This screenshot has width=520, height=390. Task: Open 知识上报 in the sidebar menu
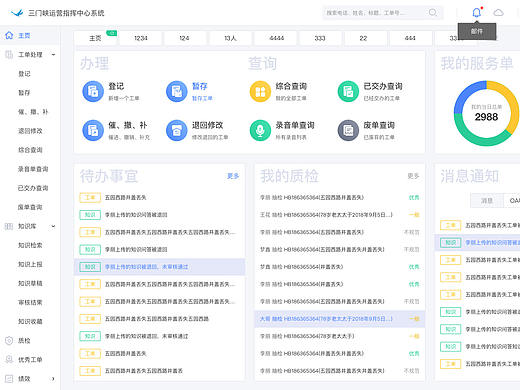30,264
